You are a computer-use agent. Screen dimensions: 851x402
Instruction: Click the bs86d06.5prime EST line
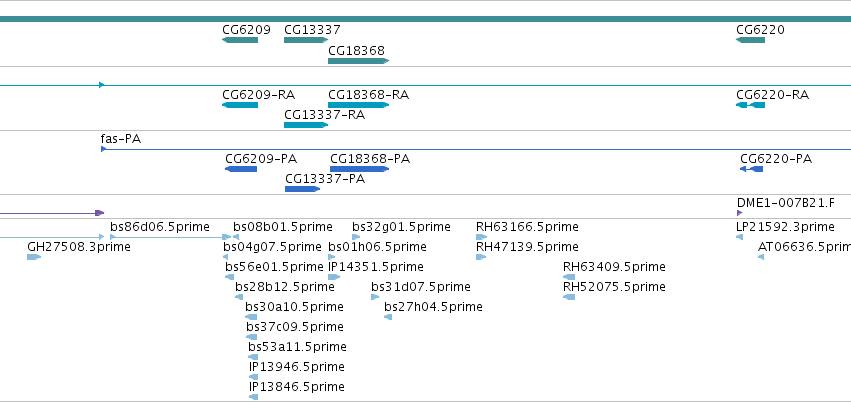click(170, 237)
